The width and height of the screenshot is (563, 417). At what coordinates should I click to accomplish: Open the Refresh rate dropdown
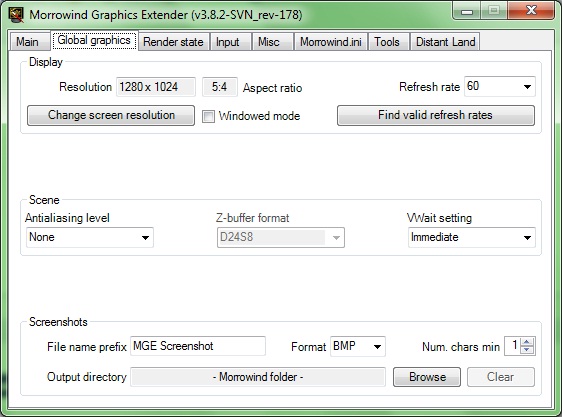tap(500, 87)
